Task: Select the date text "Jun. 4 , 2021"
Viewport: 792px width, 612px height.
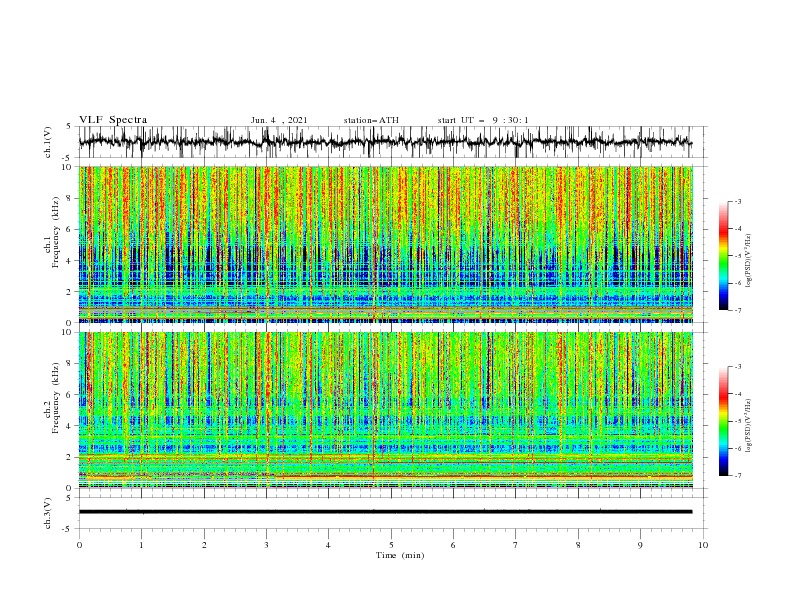Action: [x=279, y=120]
